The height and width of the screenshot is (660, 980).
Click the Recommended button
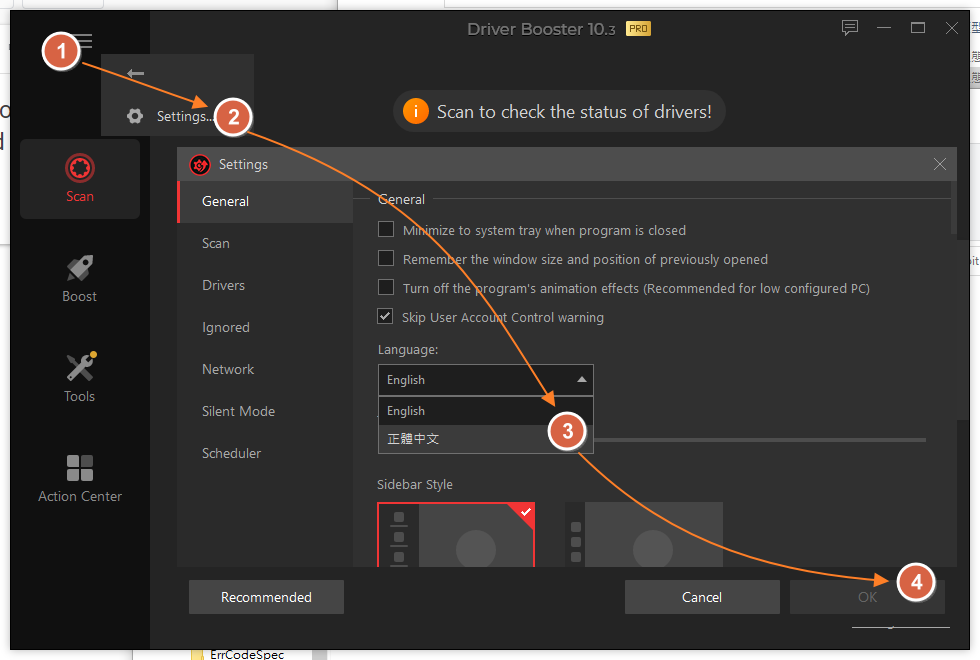[266, 597]
